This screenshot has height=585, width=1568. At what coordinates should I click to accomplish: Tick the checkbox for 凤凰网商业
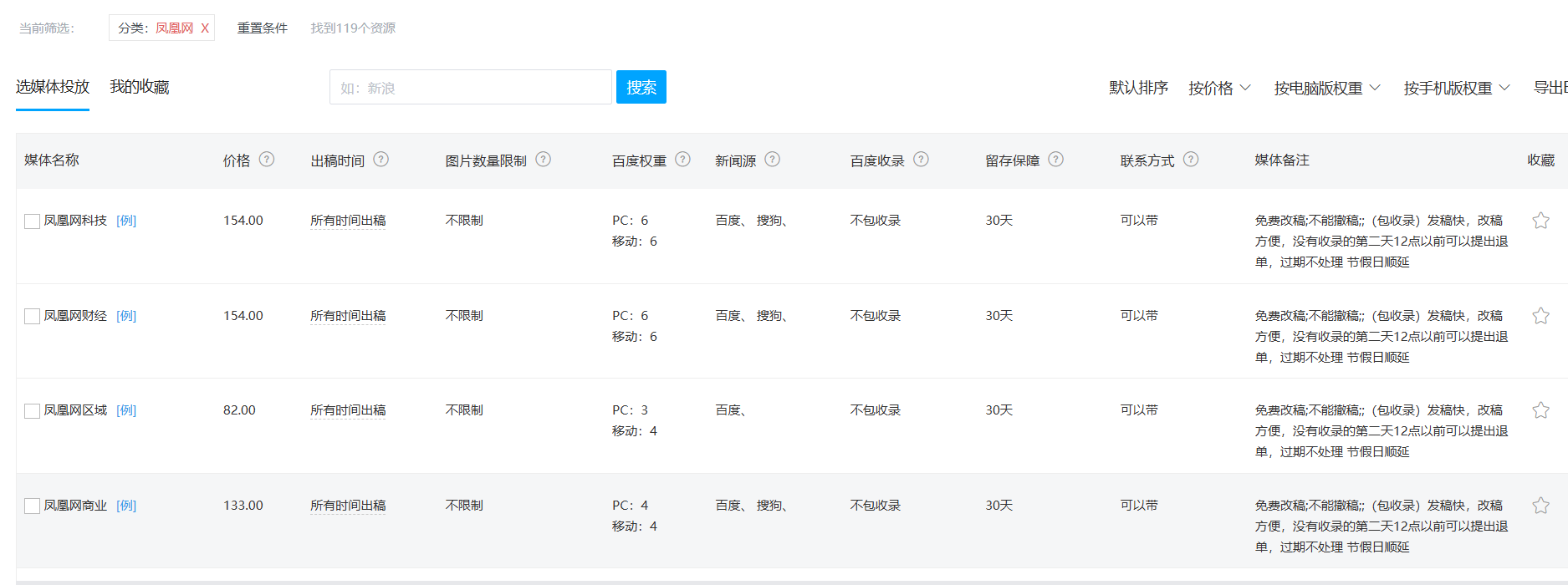(33, 506)
